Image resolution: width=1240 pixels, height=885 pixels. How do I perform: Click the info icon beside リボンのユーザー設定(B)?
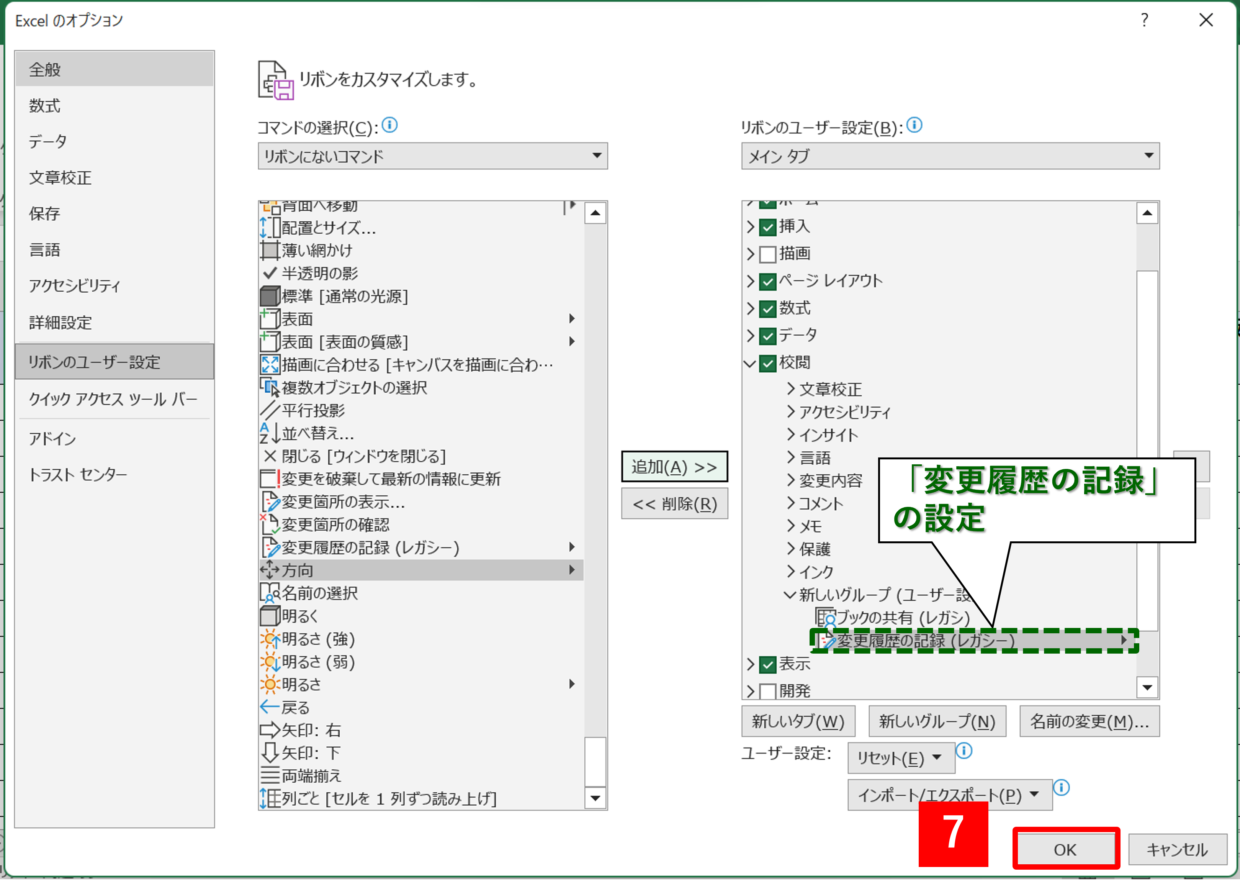[x=914, y=126]
